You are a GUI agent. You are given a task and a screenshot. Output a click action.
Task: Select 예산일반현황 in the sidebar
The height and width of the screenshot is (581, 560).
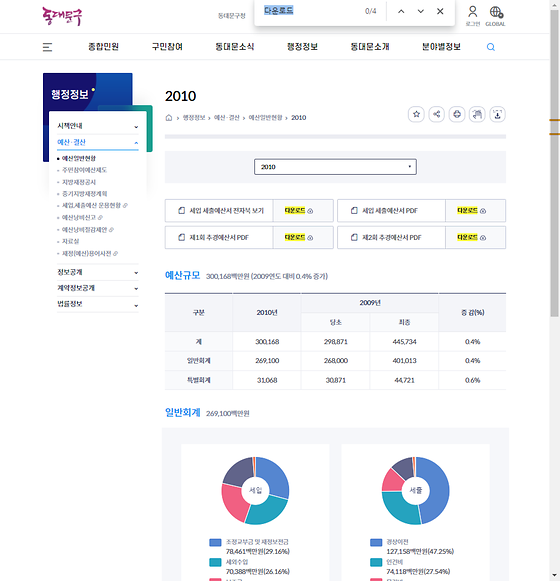click(79, 159)
